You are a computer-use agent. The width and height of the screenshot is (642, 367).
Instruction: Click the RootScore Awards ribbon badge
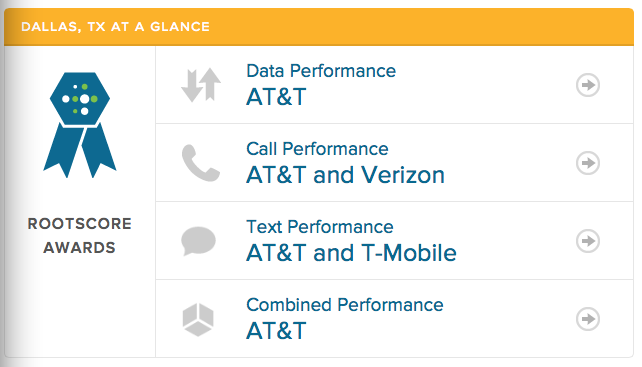tap(80, 125)
